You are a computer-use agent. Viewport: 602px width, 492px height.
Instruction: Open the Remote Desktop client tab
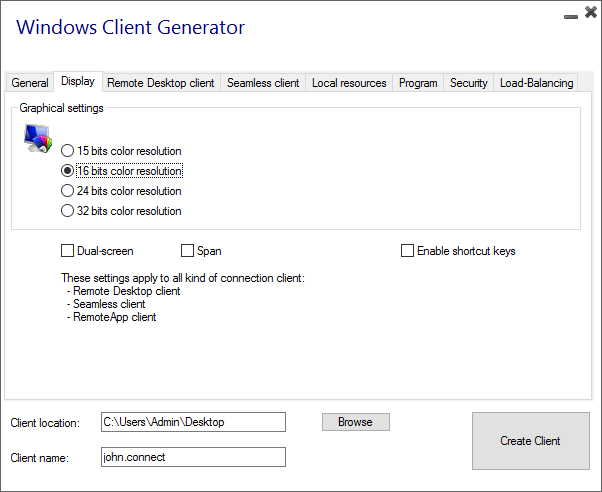coord(160,83)
